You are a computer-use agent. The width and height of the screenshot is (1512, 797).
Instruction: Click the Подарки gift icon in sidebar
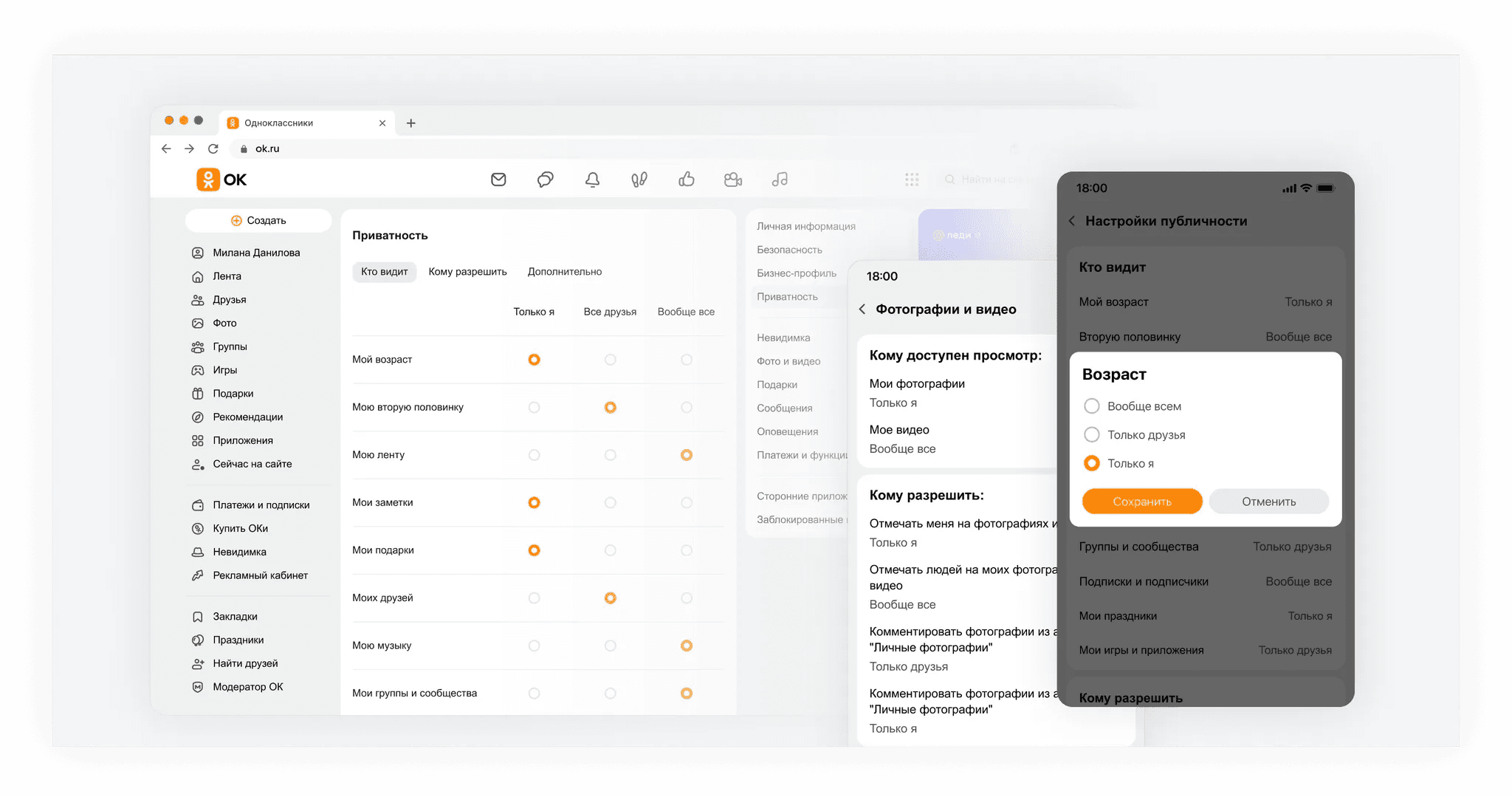tap(198, 394)
